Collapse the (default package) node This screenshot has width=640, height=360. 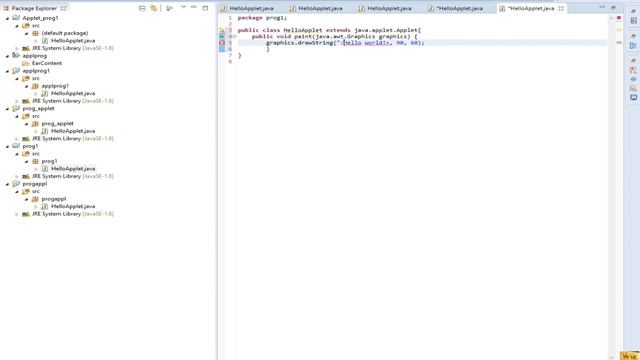(x=26, y=33)
